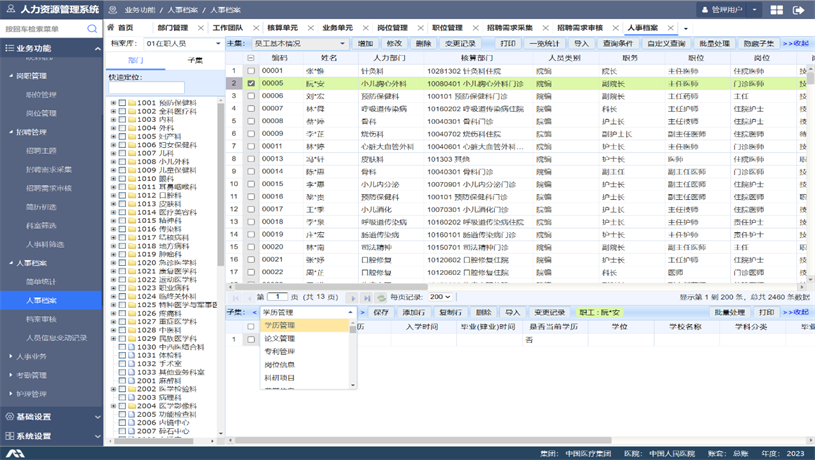Click the main table horizontal scrollbar
815x460 pixels.
click(x=331, y=286)
